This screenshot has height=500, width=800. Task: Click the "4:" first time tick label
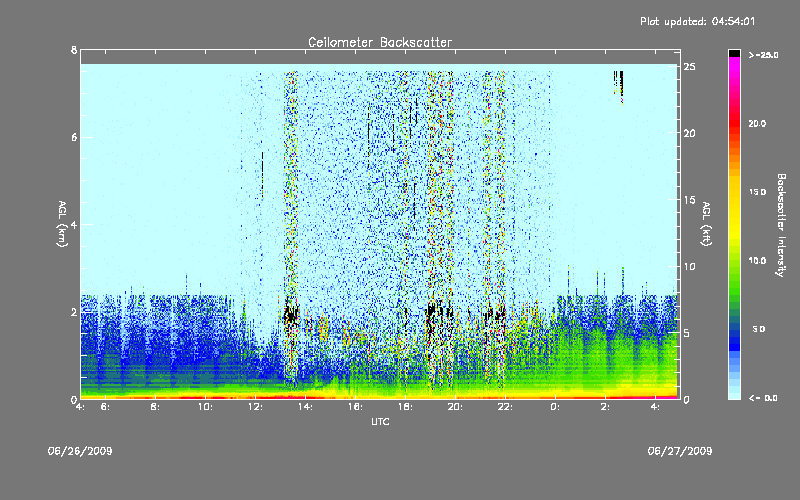[80, 407]
